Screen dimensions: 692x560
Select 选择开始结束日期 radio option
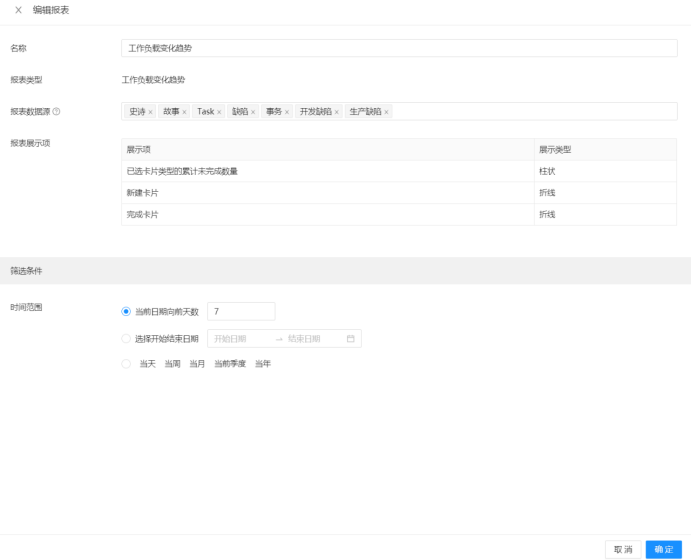click(126, 339)
